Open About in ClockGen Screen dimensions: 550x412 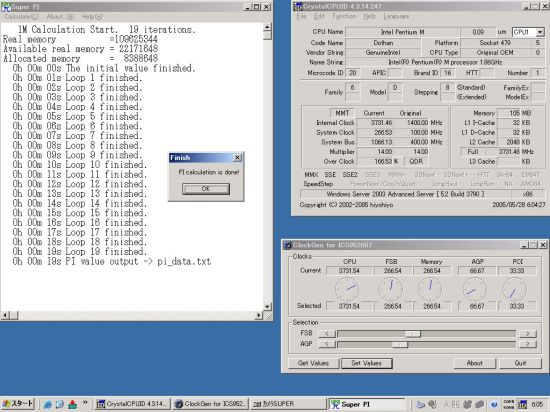(475, 363)
